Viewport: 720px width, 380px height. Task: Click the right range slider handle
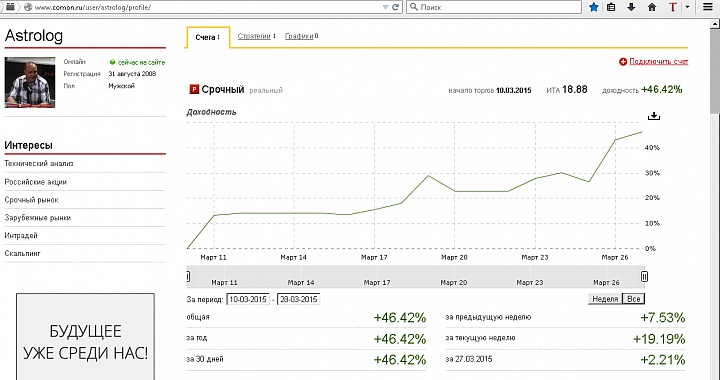click(x=644, y=276)
